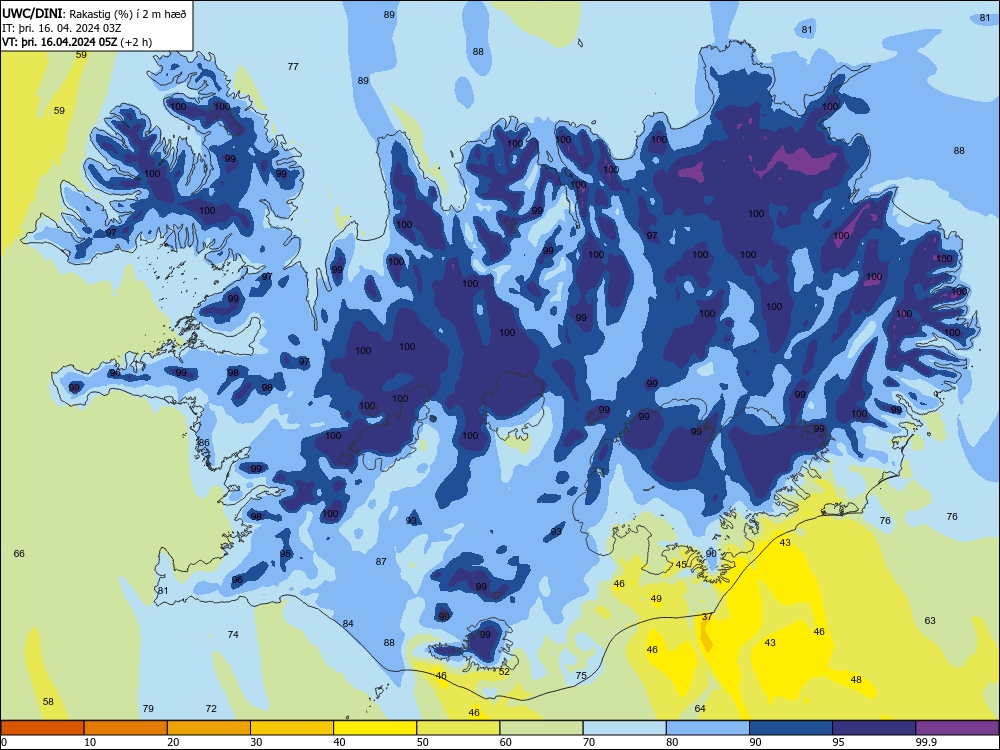
Task: Click the dark orange 0–10 legend swatch
Action: [42, 728]
